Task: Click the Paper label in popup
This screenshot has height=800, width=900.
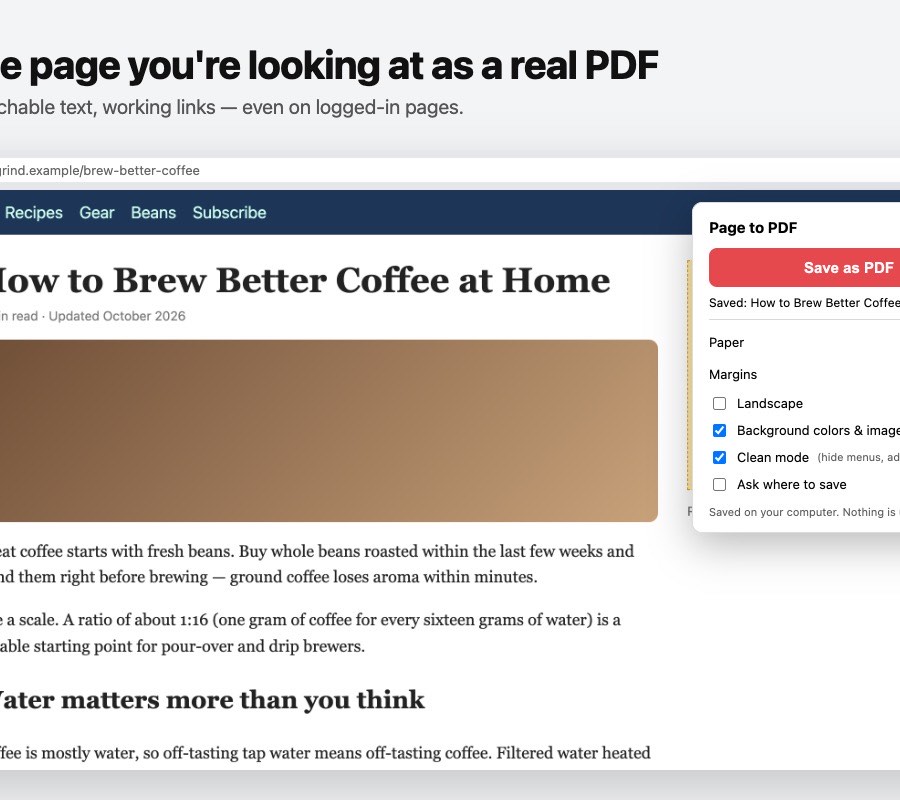Action: 726,343
